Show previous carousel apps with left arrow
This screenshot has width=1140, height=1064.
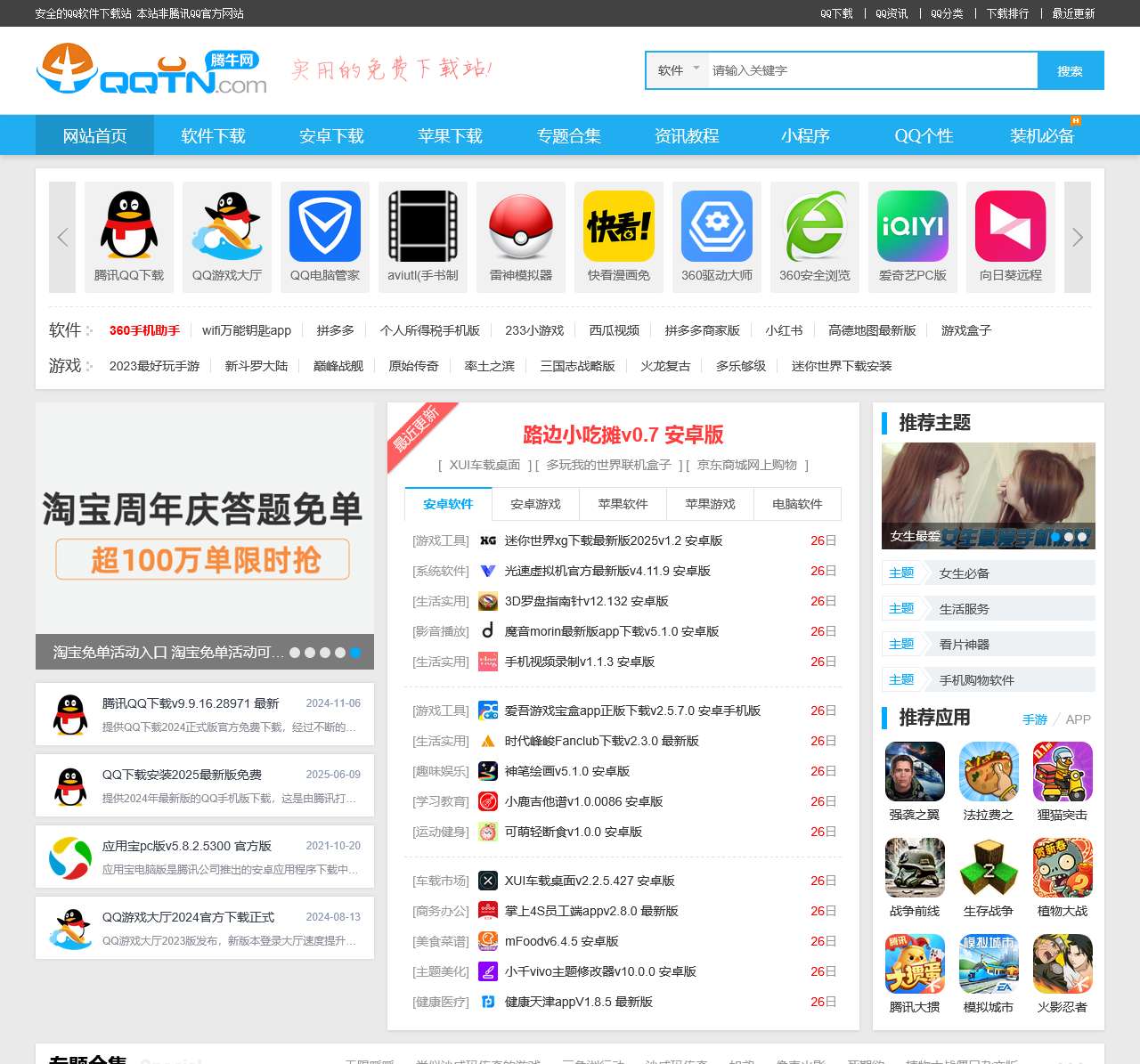[62, 237]
